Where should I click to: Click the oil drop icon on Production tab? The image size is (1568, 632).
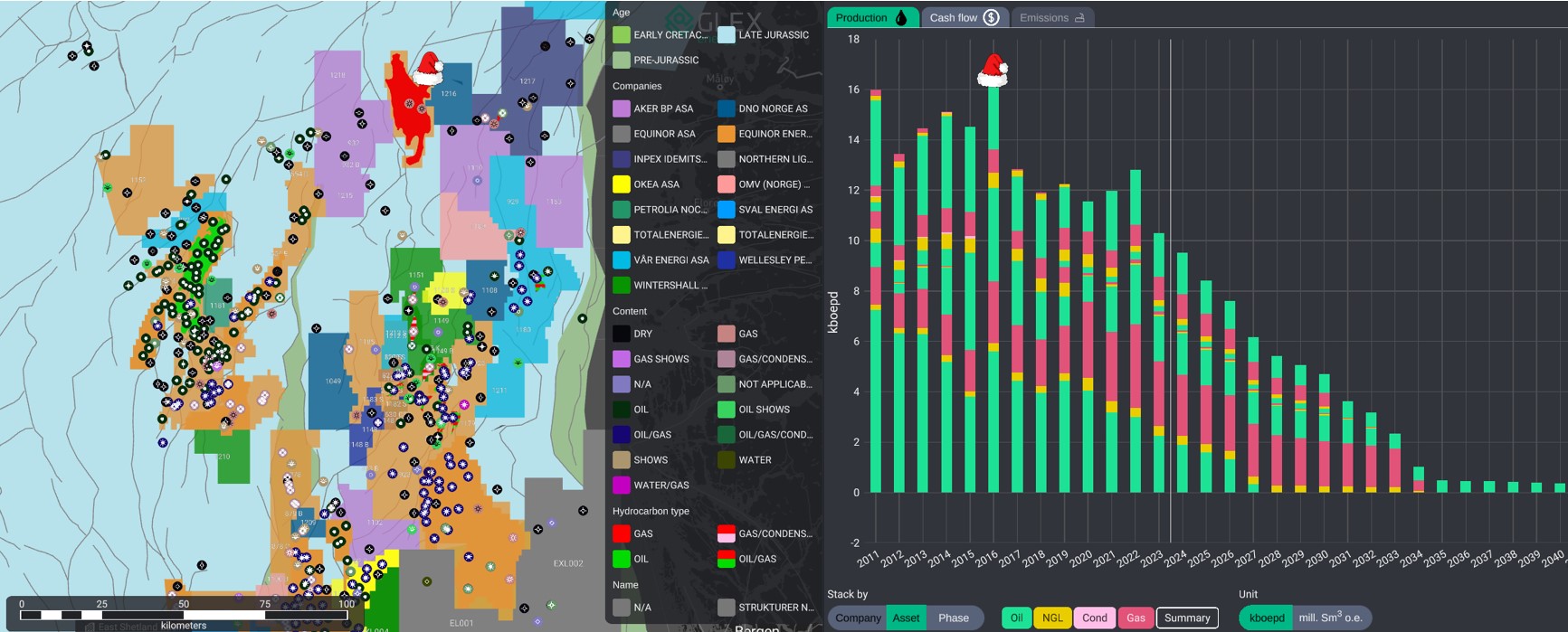[900, 17]
